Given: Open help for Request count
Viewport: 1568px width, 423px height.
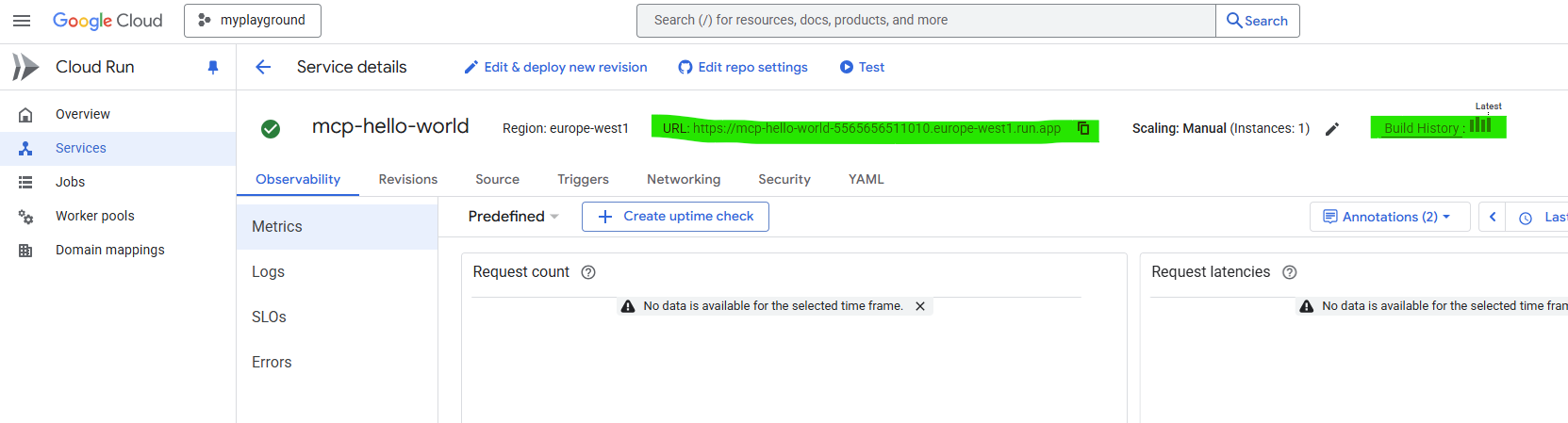Looking at the screenshot, I should pyautogui.click(x=588, y=272).
